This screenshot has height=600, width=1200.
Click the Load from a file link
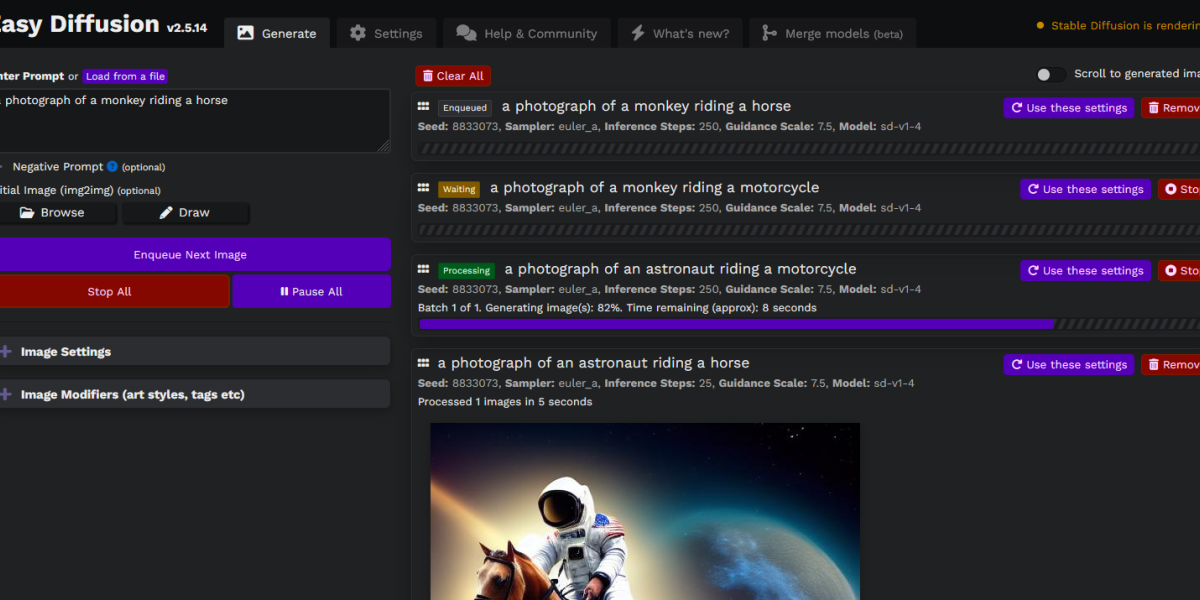(125, 76)
